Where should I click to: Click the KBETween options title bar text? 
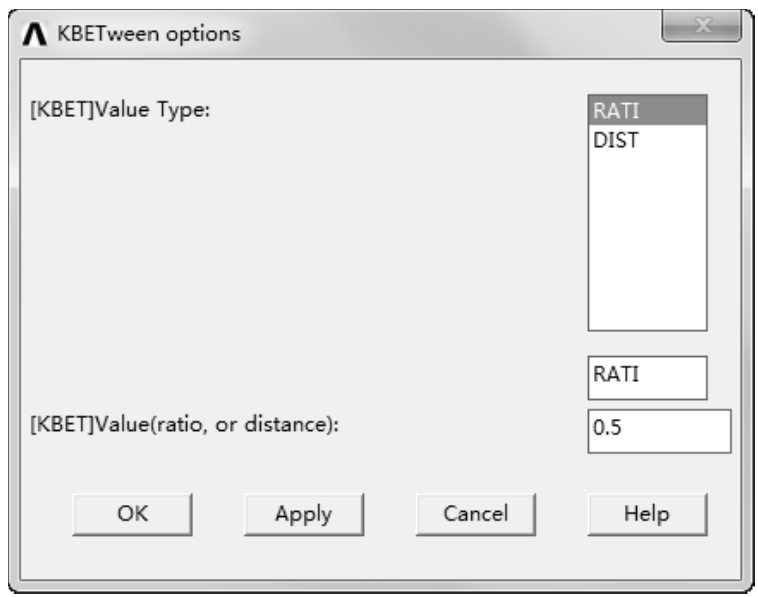149,34
